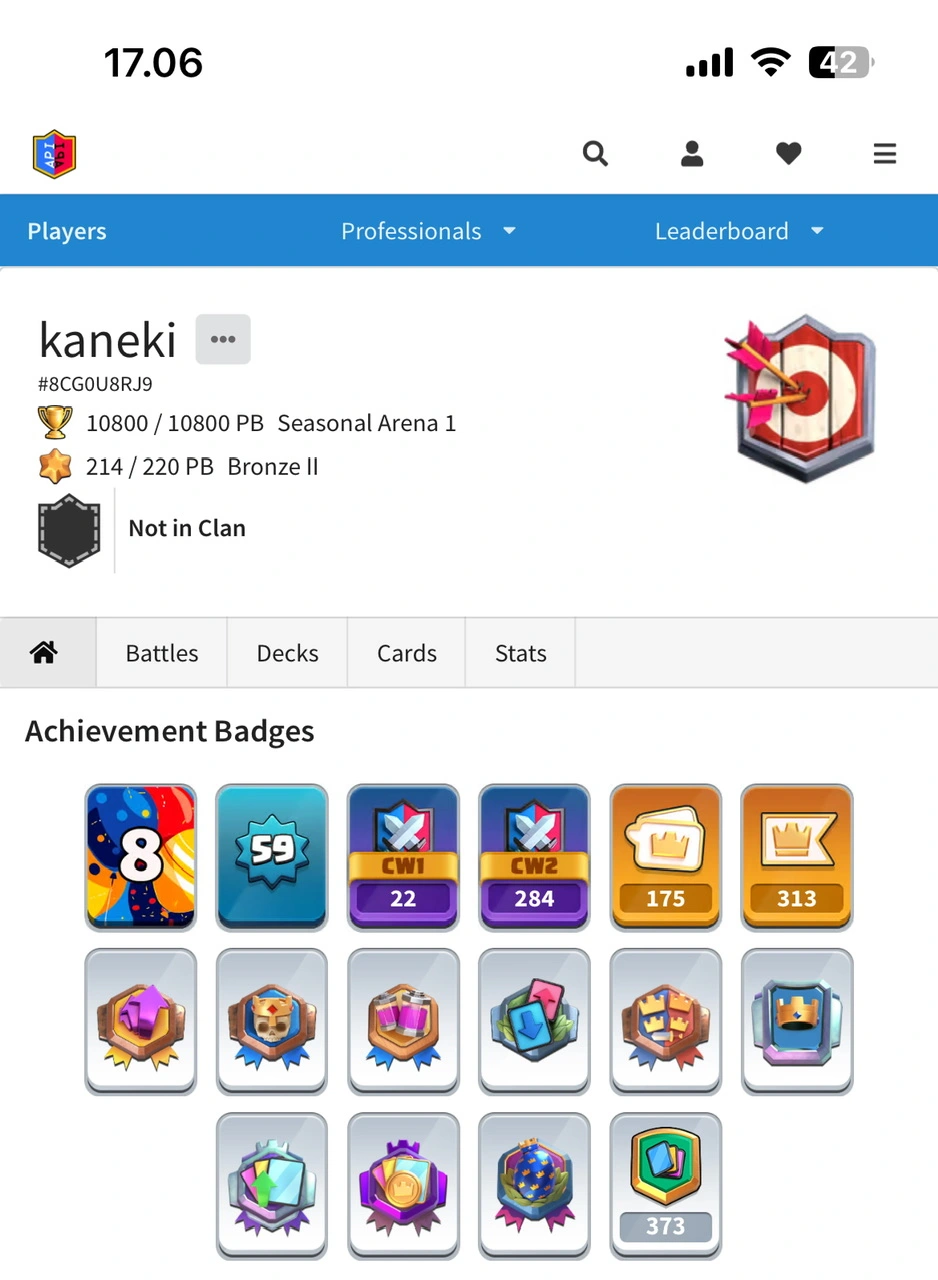Open the Stats tab
938x1280 pixels.
(521, 653)
